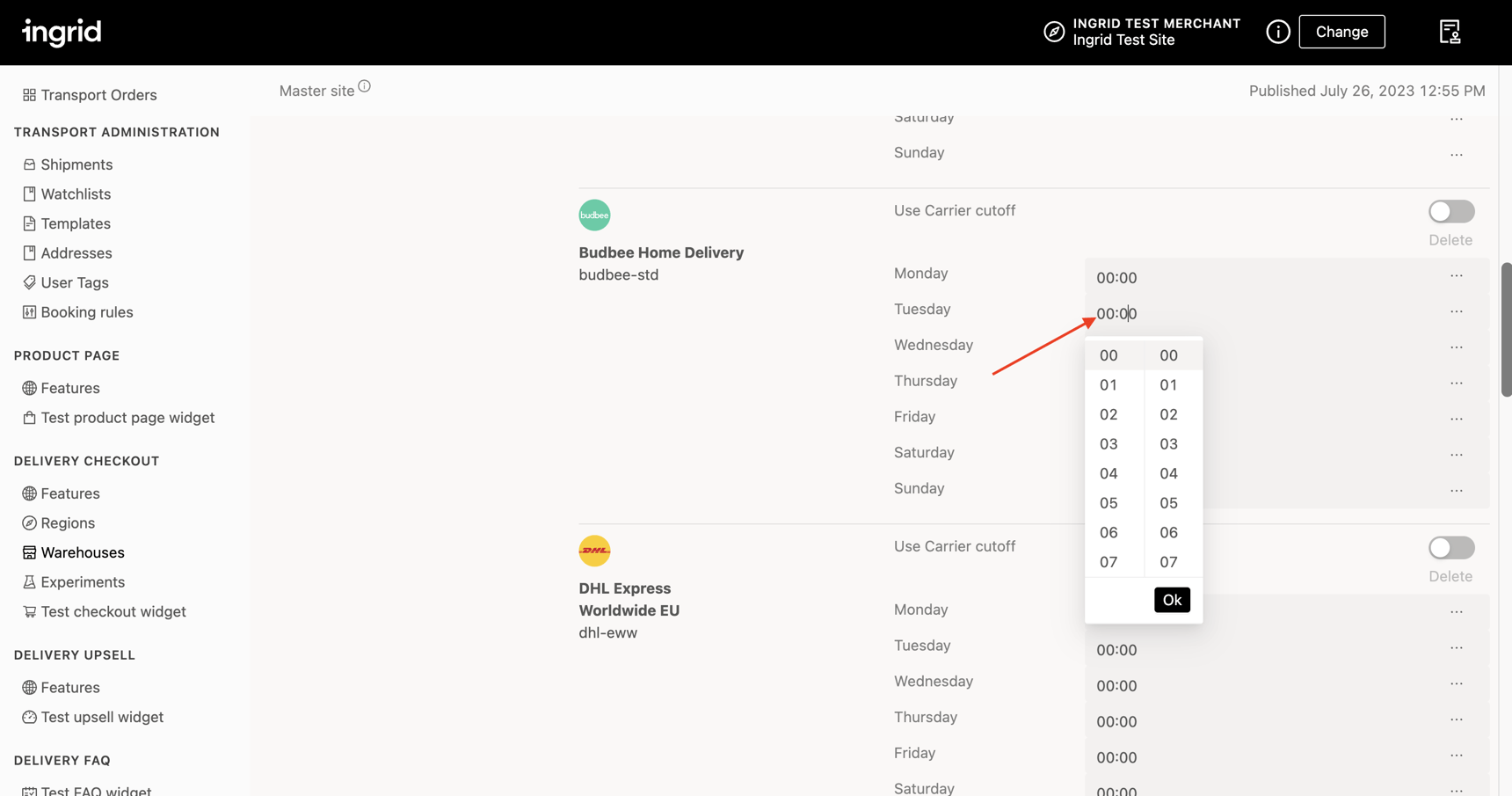Open Booking rules via its sliders icon

tap(29, 312)
